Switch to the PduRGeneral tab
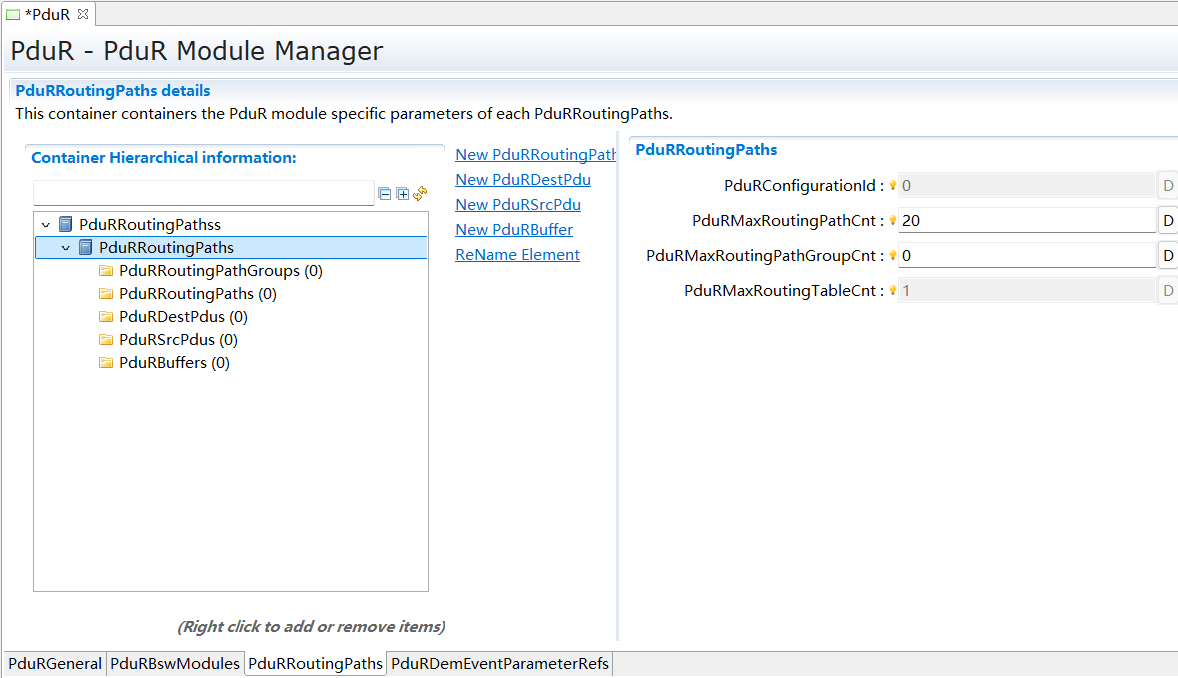Viewport: 1178px width, 678px height. click(x=54, y=663)
